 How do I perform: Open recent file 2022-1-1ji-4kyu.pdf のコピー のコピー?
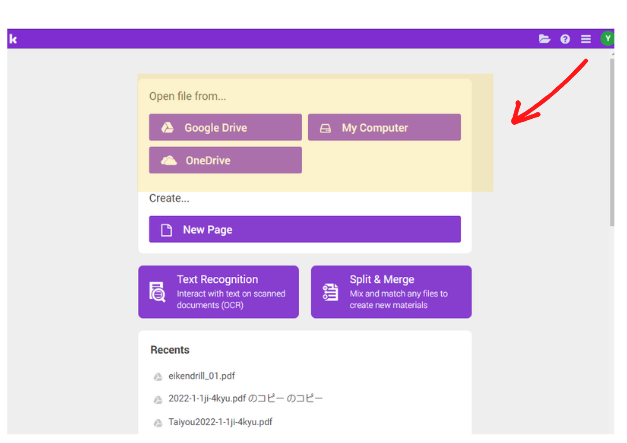pos(245,399)
